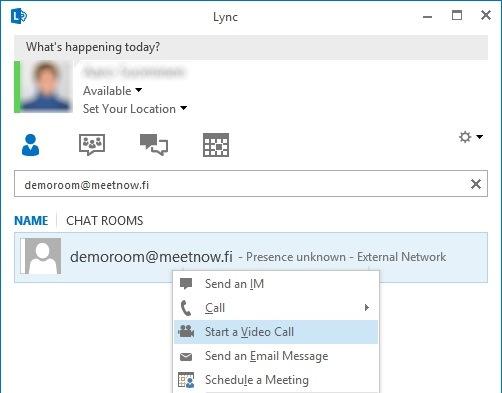
Task: Click the Options gear icon
Action: [465, 137]
